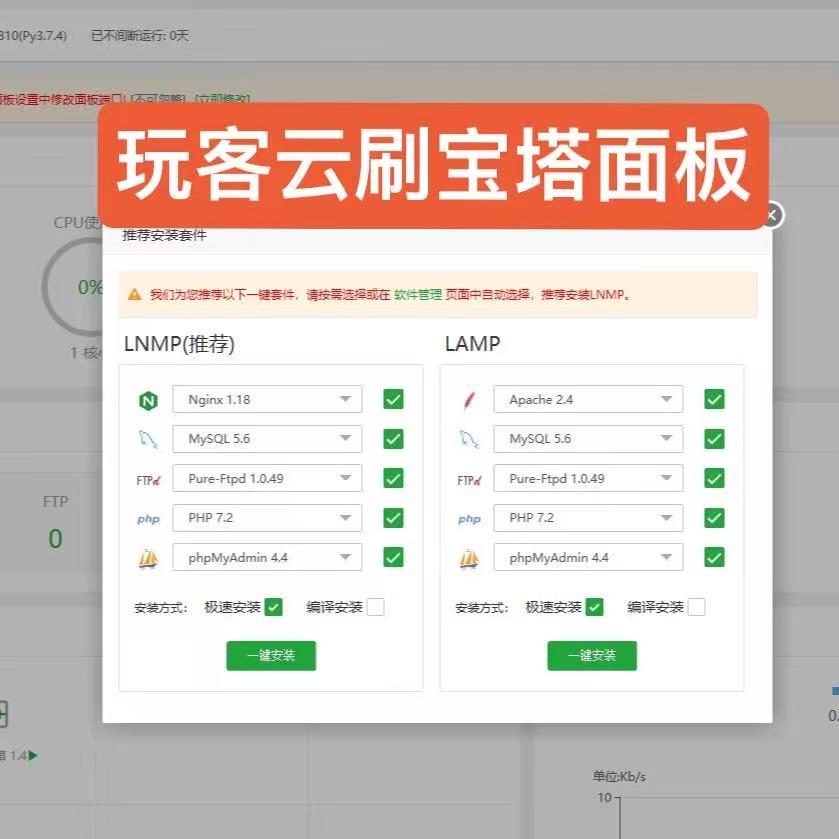Open the PHP 7.2 dropdown in LAMP column

[x=587, y=518]
